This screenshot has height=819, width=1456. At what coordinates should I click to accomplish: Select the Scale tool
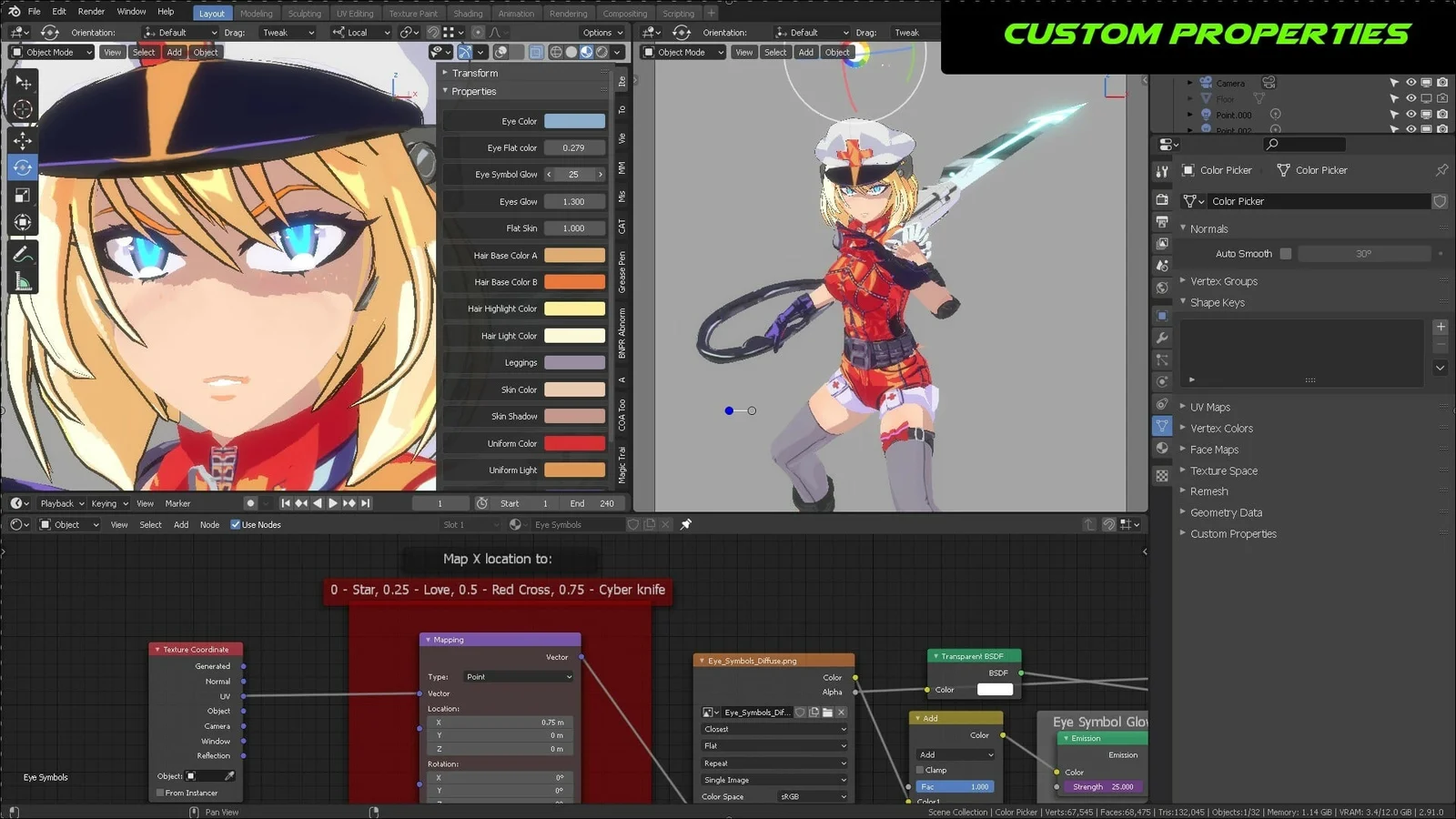click(x=23, y=195)
